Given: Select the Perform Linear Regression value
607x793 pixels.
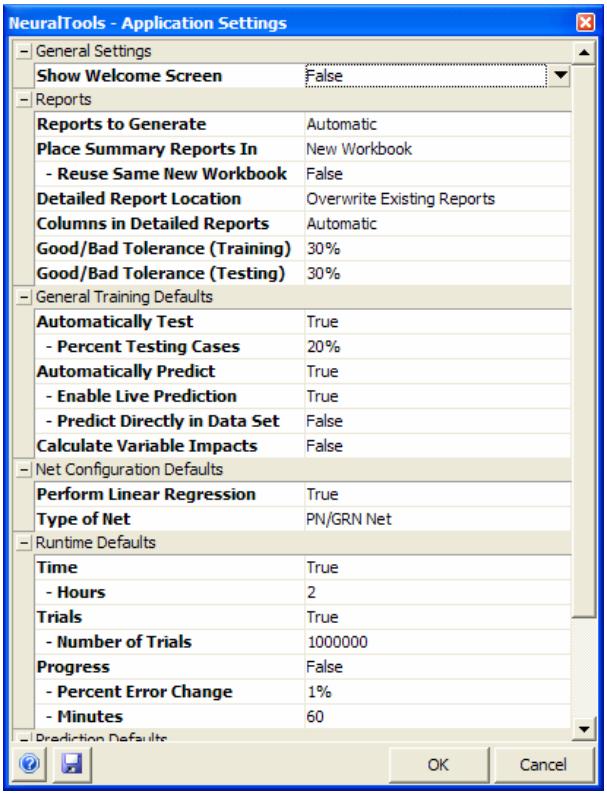Looking at the screenshot, I should pyautogui.click(x=438, y=494).
